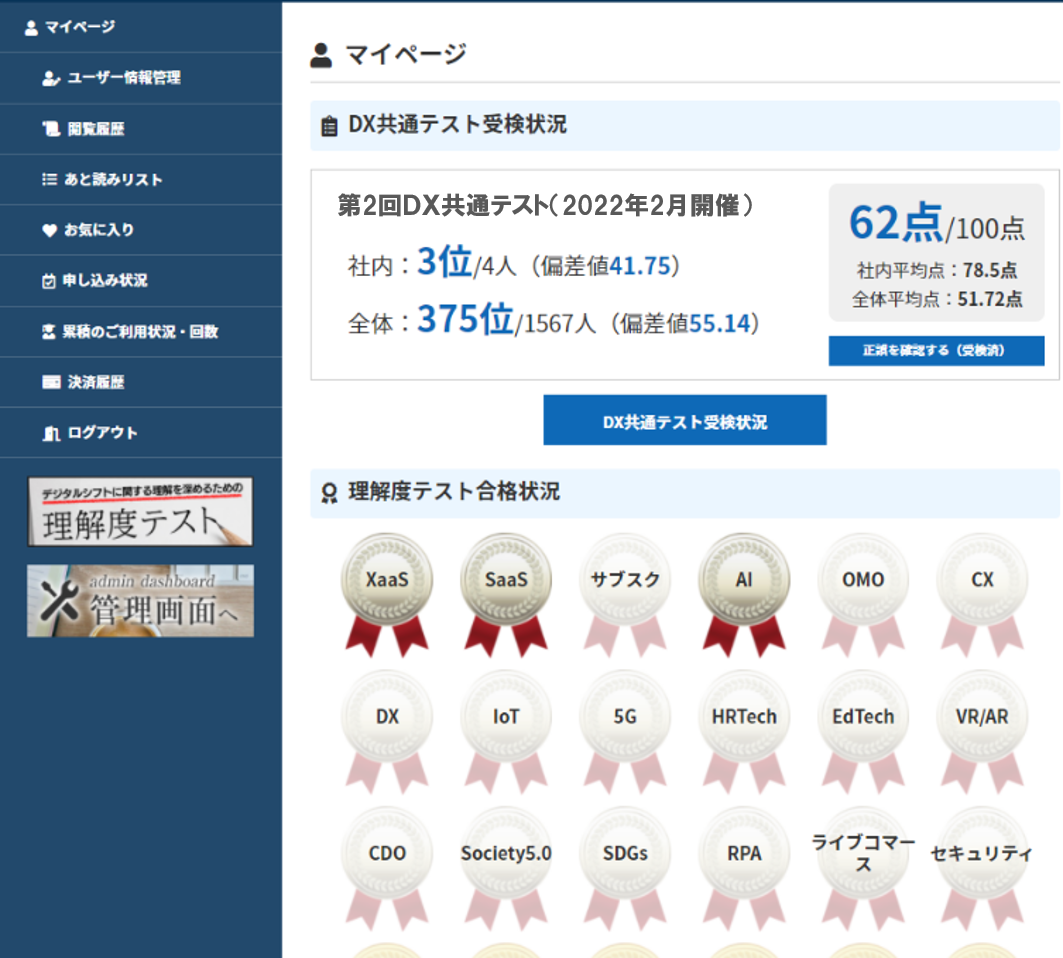Select the SaaS medal badge

click(x=506, y=594)
